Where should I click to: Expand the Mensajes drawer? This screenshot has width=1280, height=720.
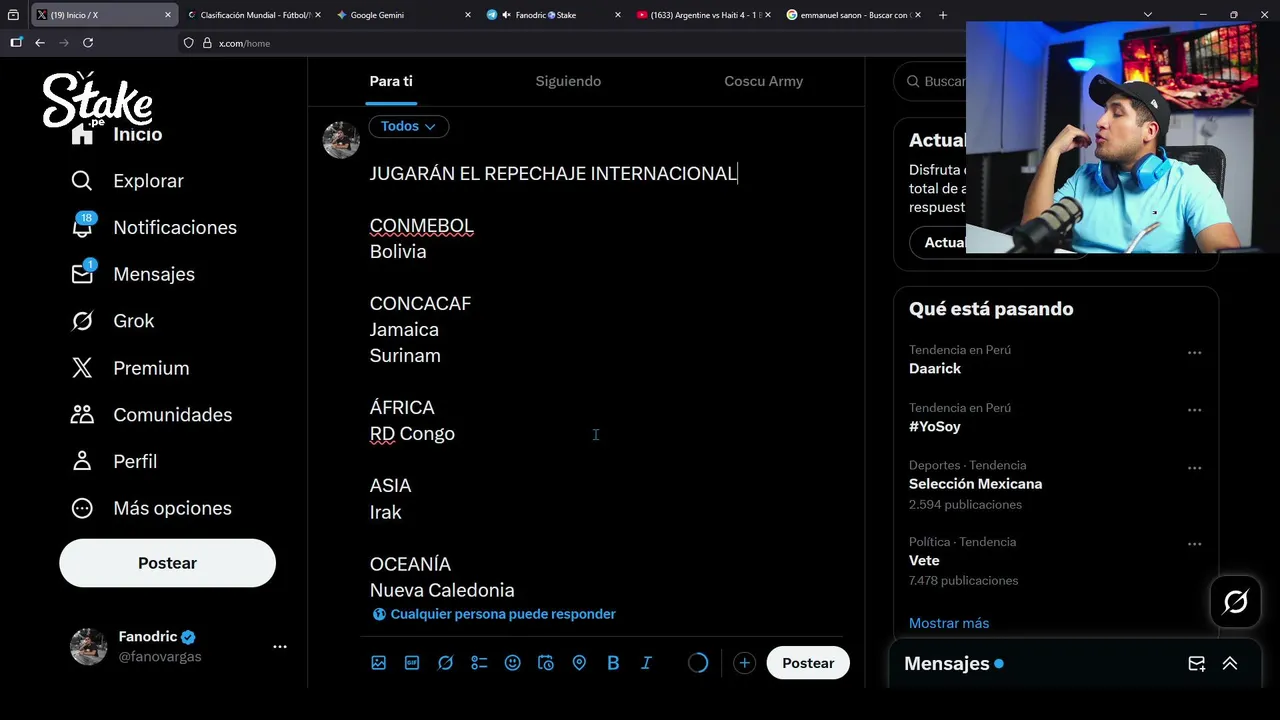[x=1230, y=664]
